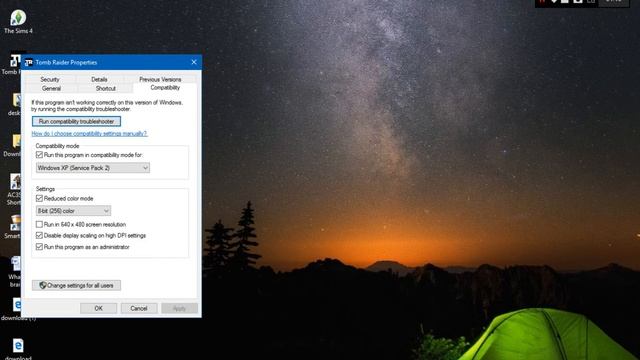Toggle the Reduced color mode checkbox
The image size is (640, 360).
[39, 198]
